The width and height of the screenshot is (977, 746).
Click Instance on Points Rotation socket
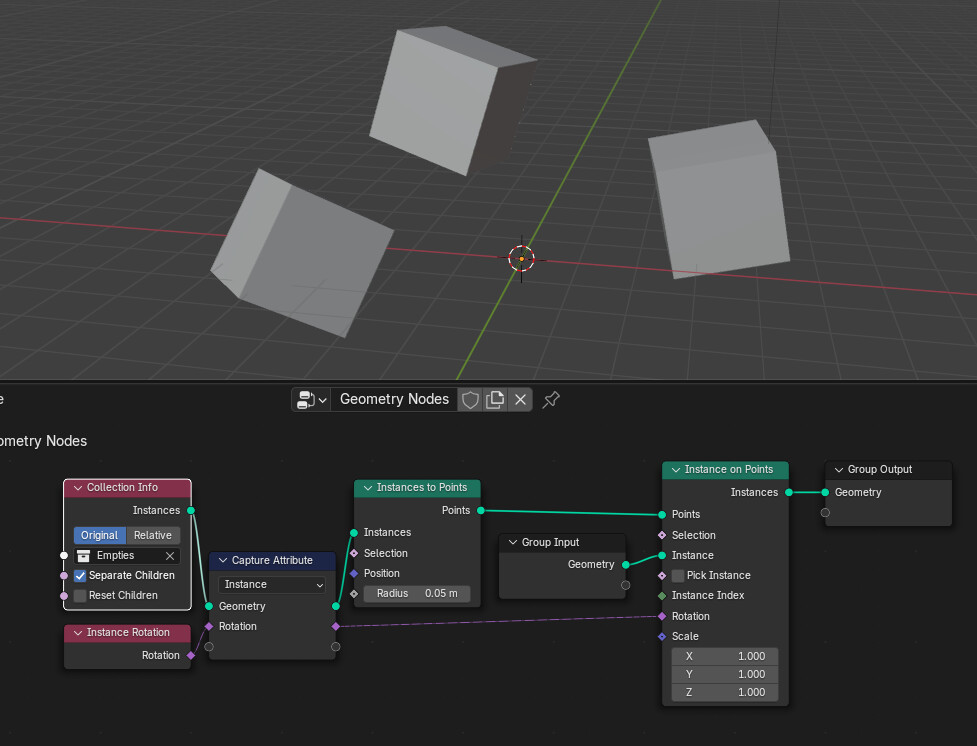pyautogui.click(x=662, y=616)
